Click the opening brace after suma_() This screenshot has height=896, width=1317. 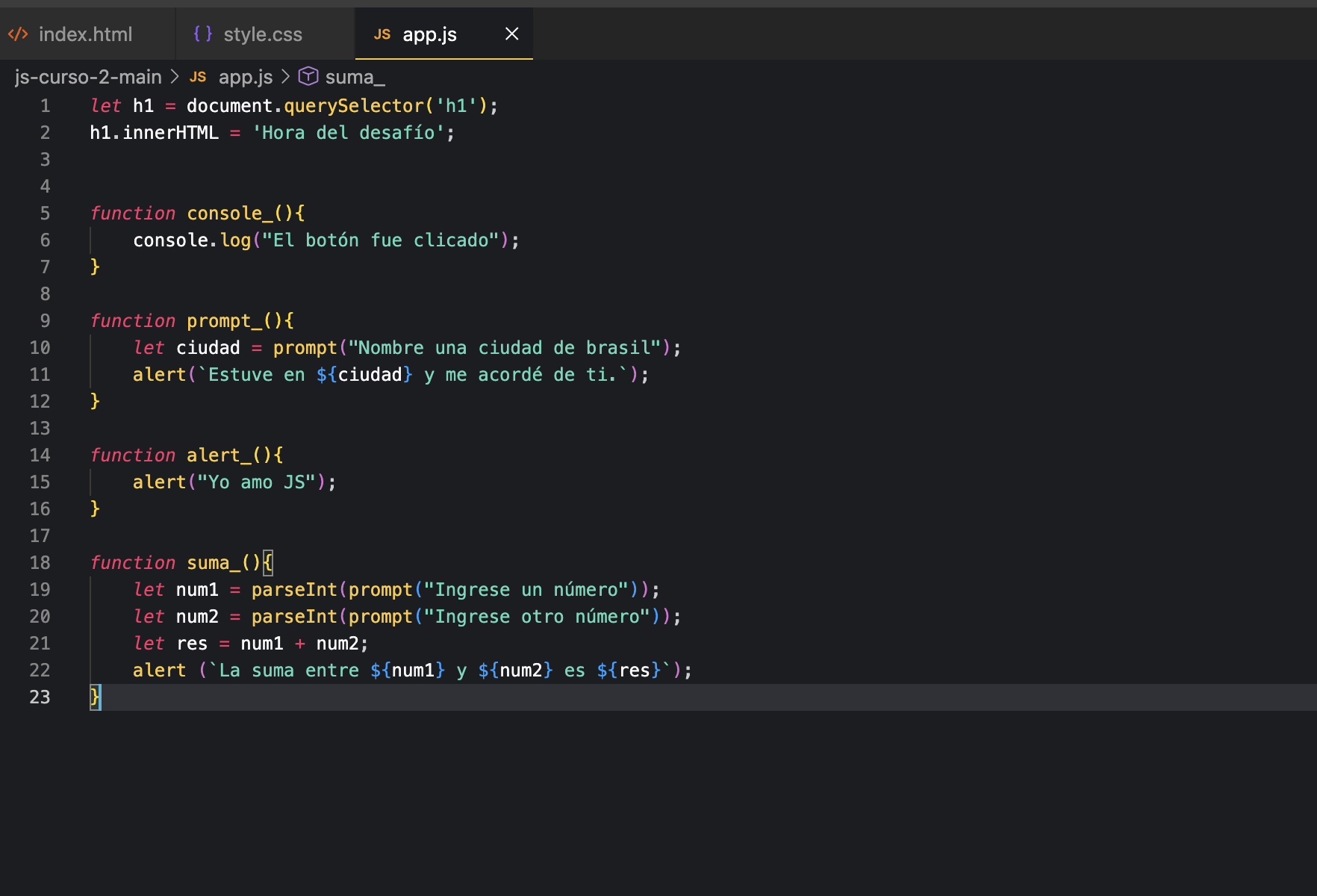coord(269,563)
